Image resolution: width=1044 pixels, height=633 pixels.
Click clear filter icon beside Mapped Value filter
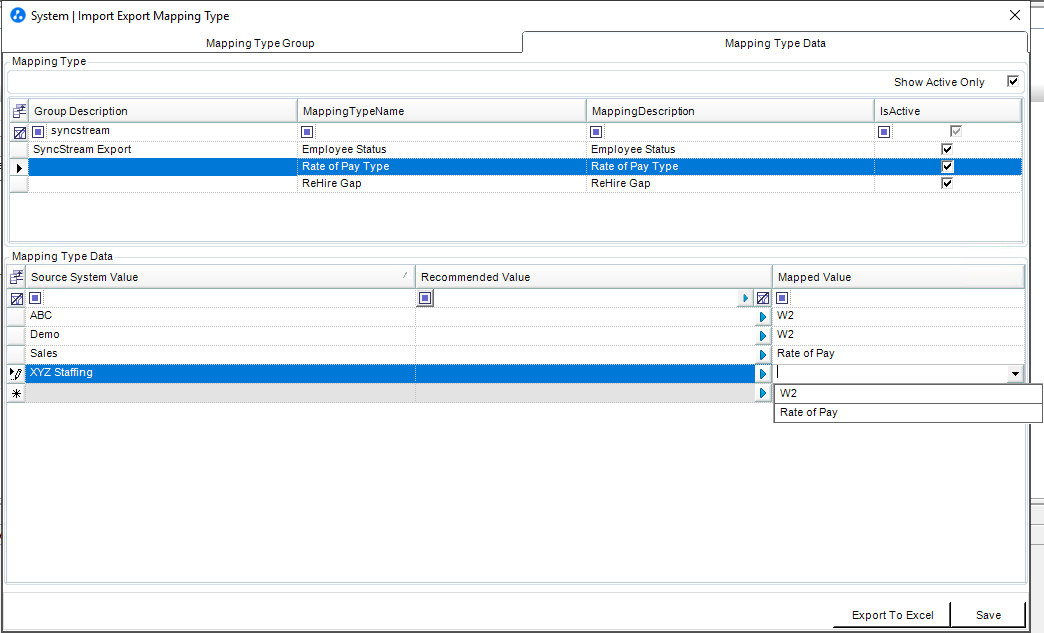click(x=763, y=298)
